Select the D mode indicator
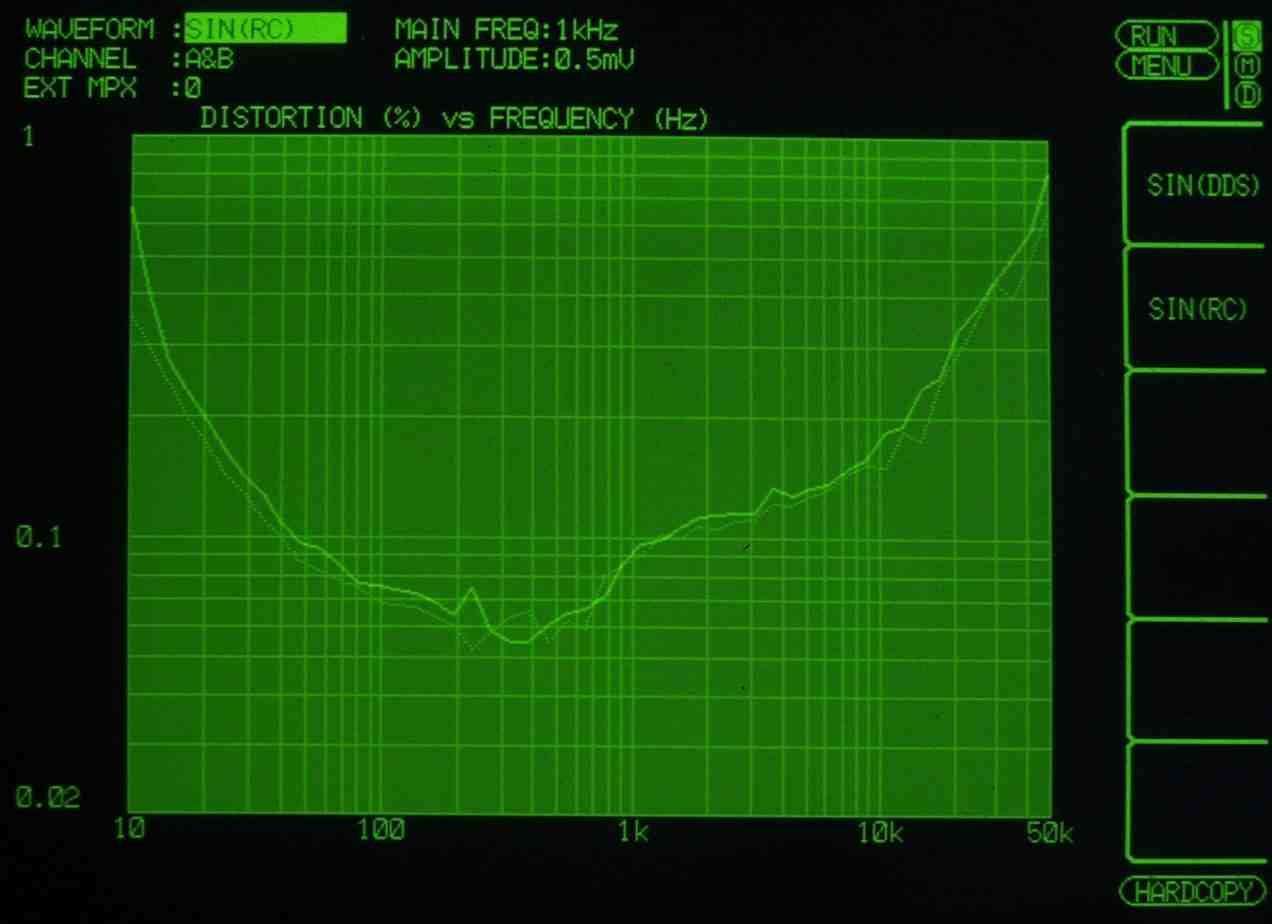This screenshot has width=1272, height=924. click(x=1247, y=95)
